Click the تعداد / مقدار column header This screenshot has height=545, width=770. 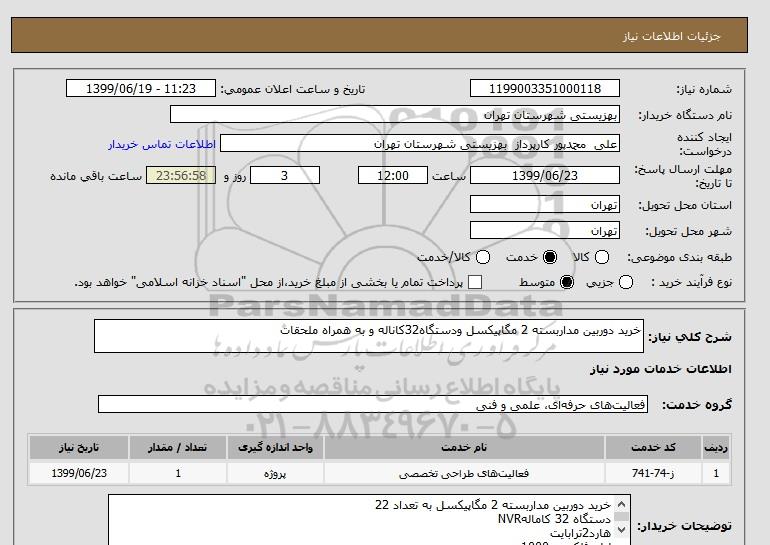pos(178,447)
